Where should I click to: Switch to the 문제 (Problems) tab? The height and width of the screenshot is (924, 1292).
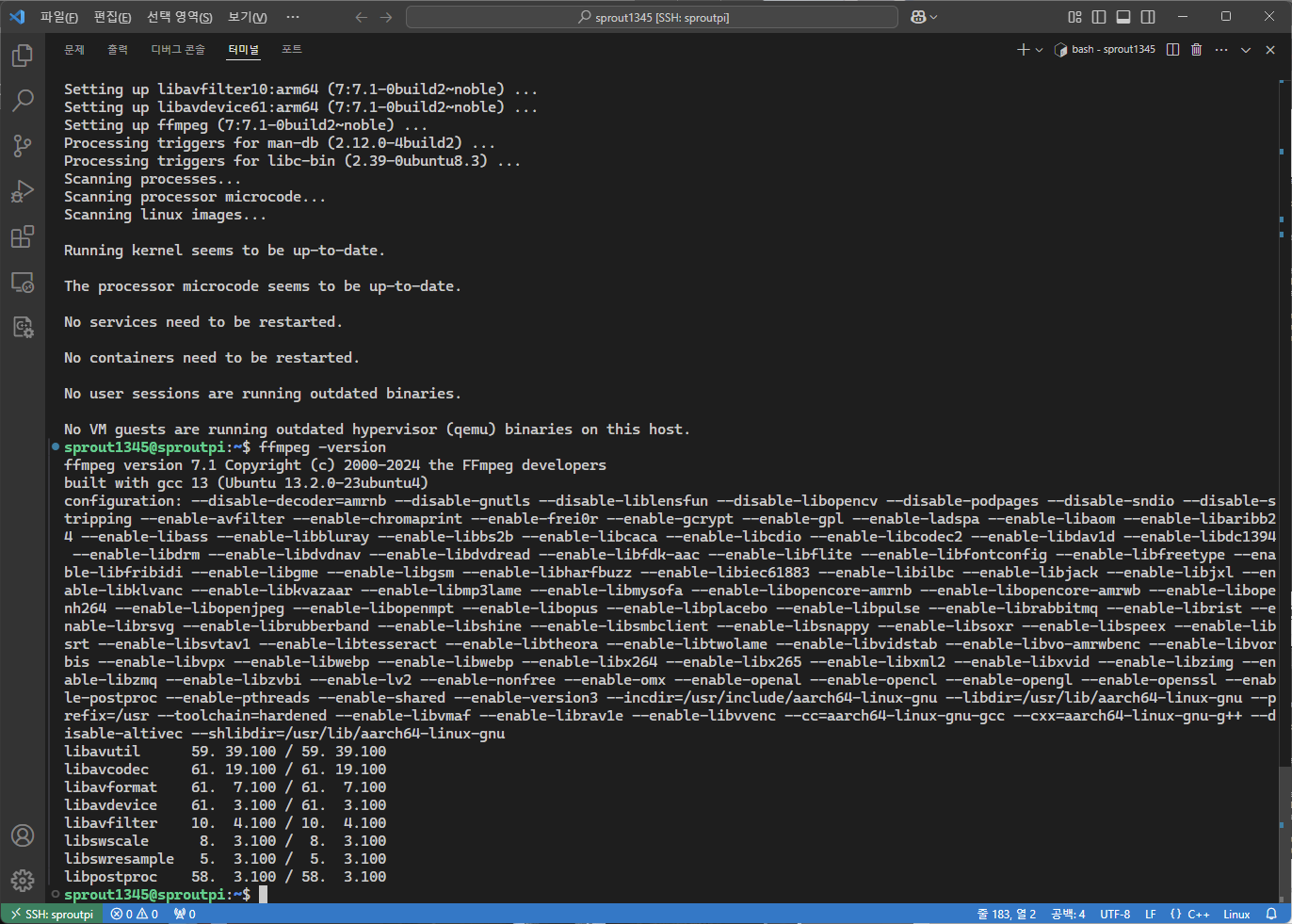[x=74, y=49]
